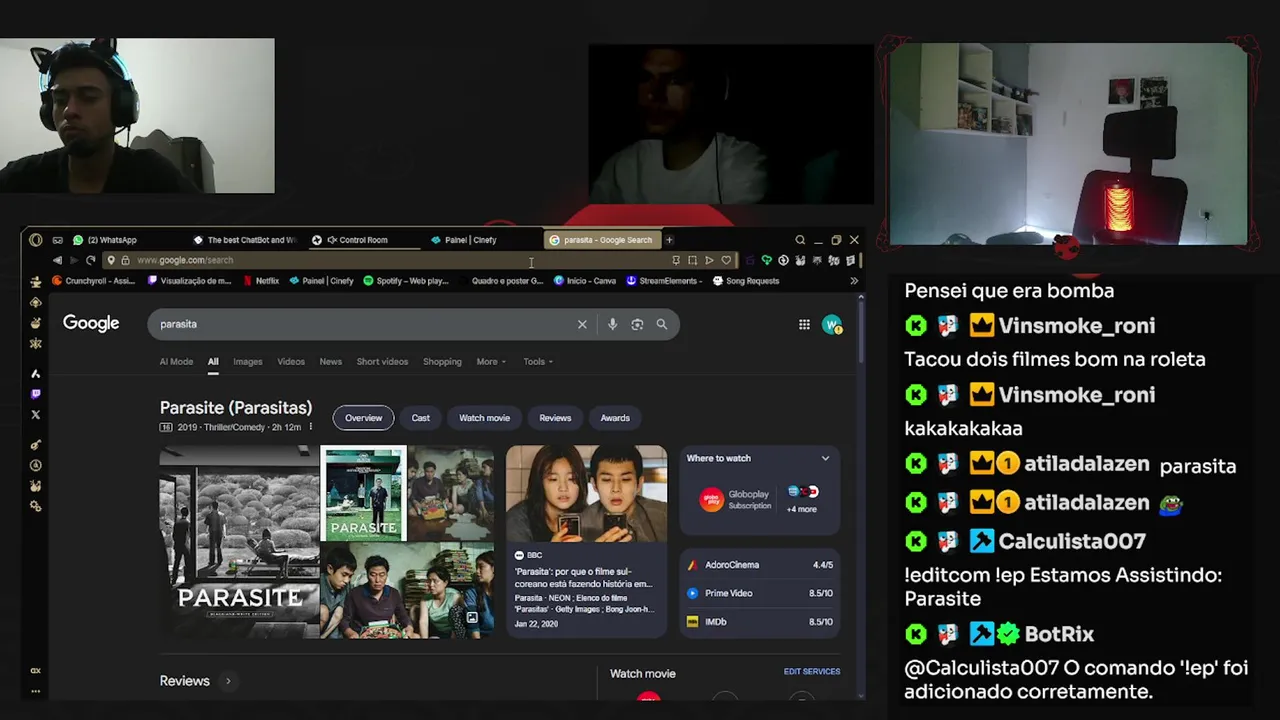Open the BBC article about Parasita

(x=586, y=541)
